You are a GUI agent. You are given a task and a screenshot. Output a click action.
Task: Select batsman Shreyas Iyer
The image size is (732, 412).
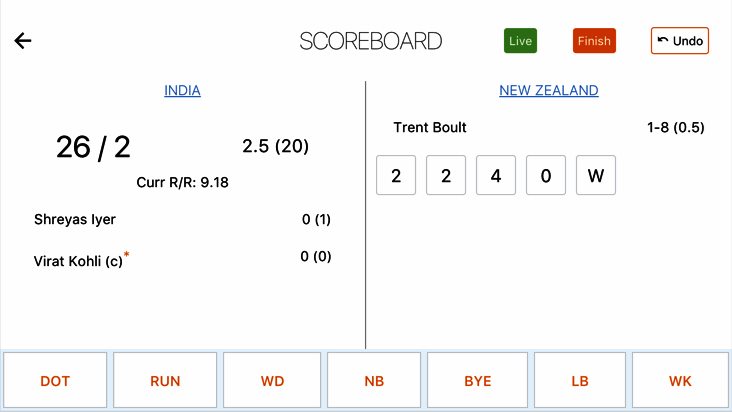(x=75, y=219)
